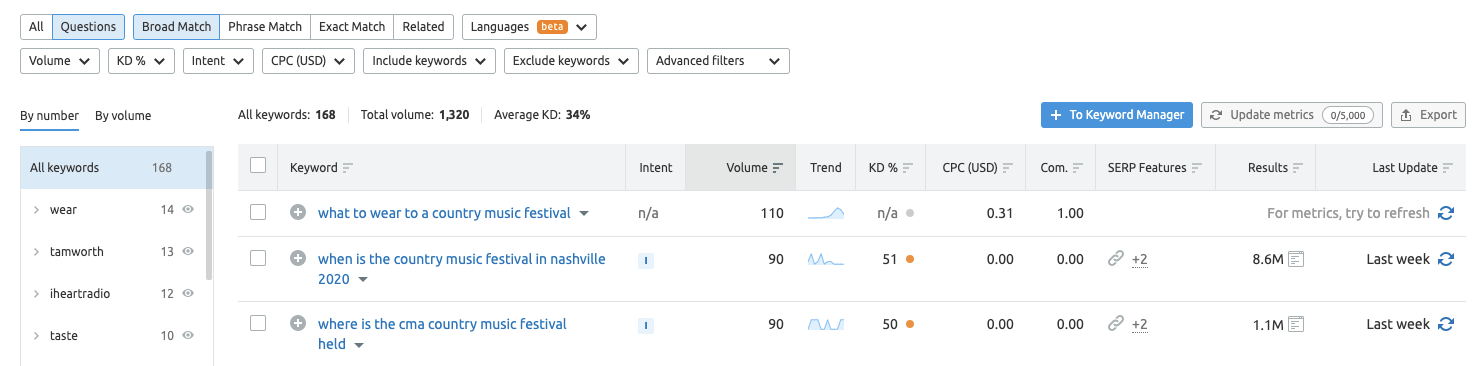This screenshot has height=366, width=1482.
Task: Sort by Volume column filter icon
Action: [x=777, y=168]
